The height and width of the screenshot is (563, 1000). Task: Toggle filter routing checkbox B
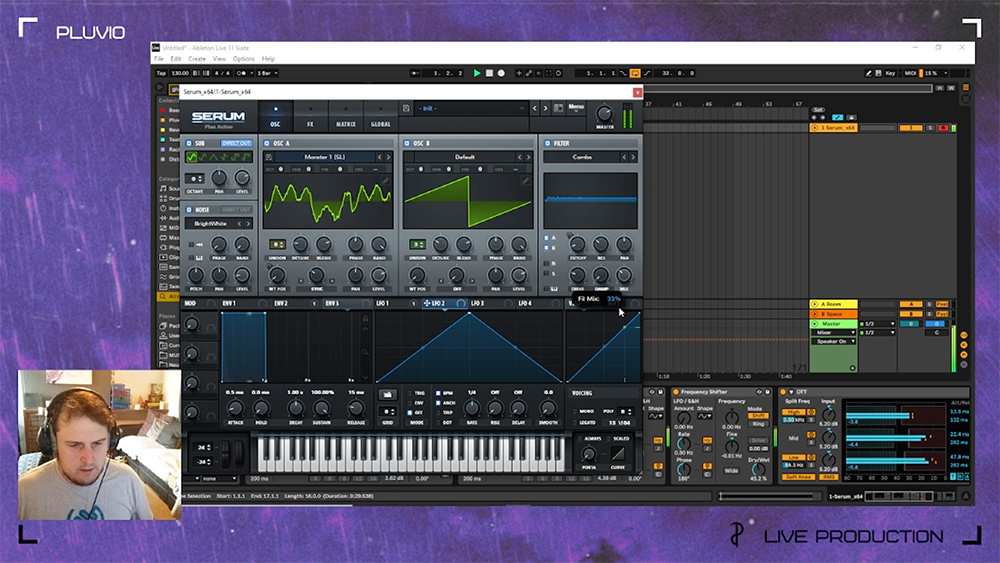point(547,247)
